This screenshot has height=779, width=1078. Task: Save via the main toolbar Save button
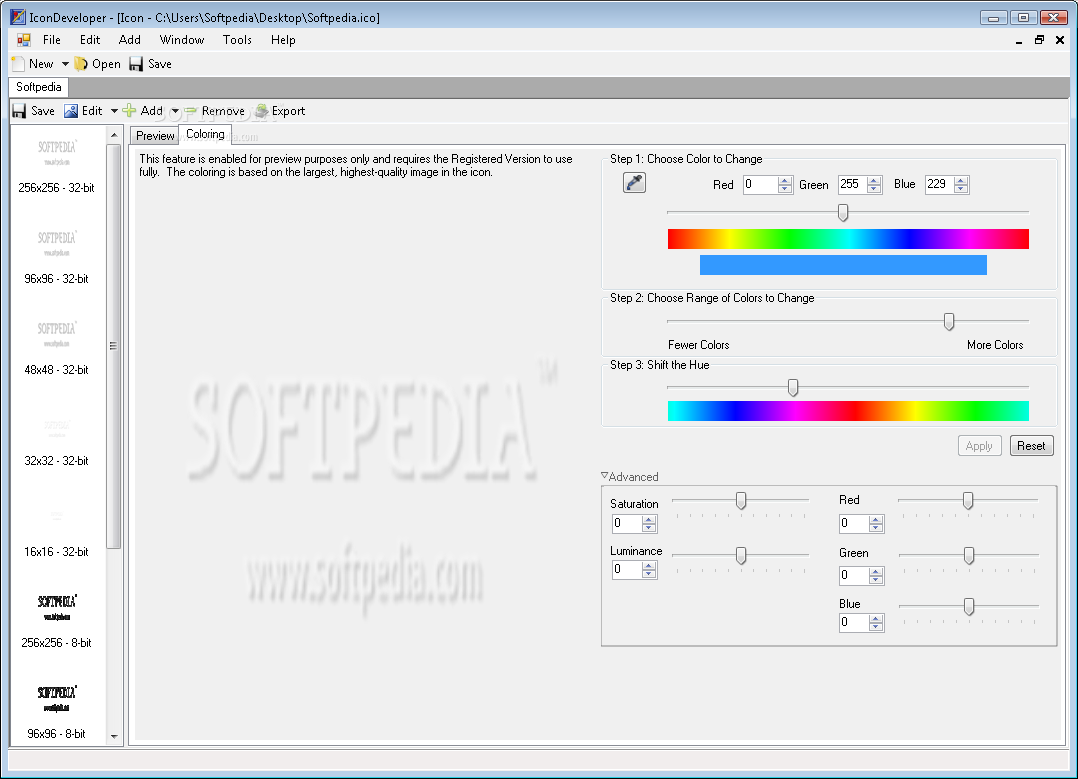pos(151,64)
